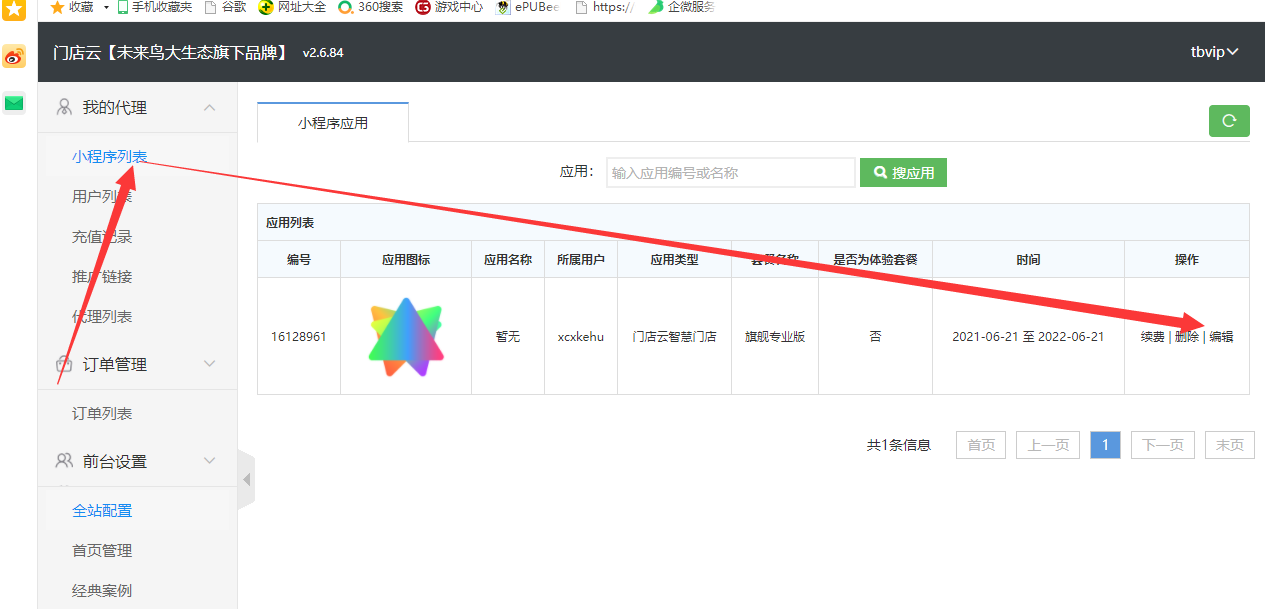Open the tbvip user dropdown
The width and height of the screenshot is (1265, 609).
1214,52
